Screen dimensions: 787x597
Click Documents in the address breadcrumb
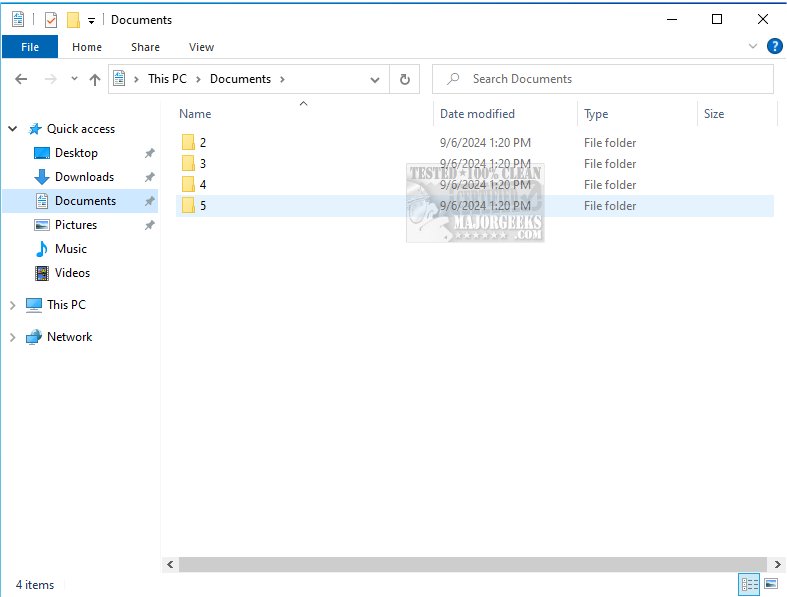click(240, 79)
